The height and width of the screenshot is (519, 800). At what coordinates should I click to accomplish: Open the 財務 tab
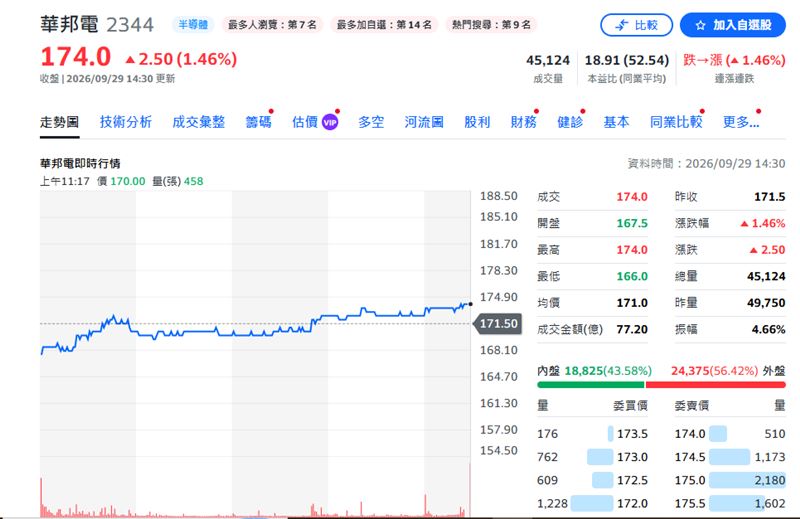pos(523,122)
